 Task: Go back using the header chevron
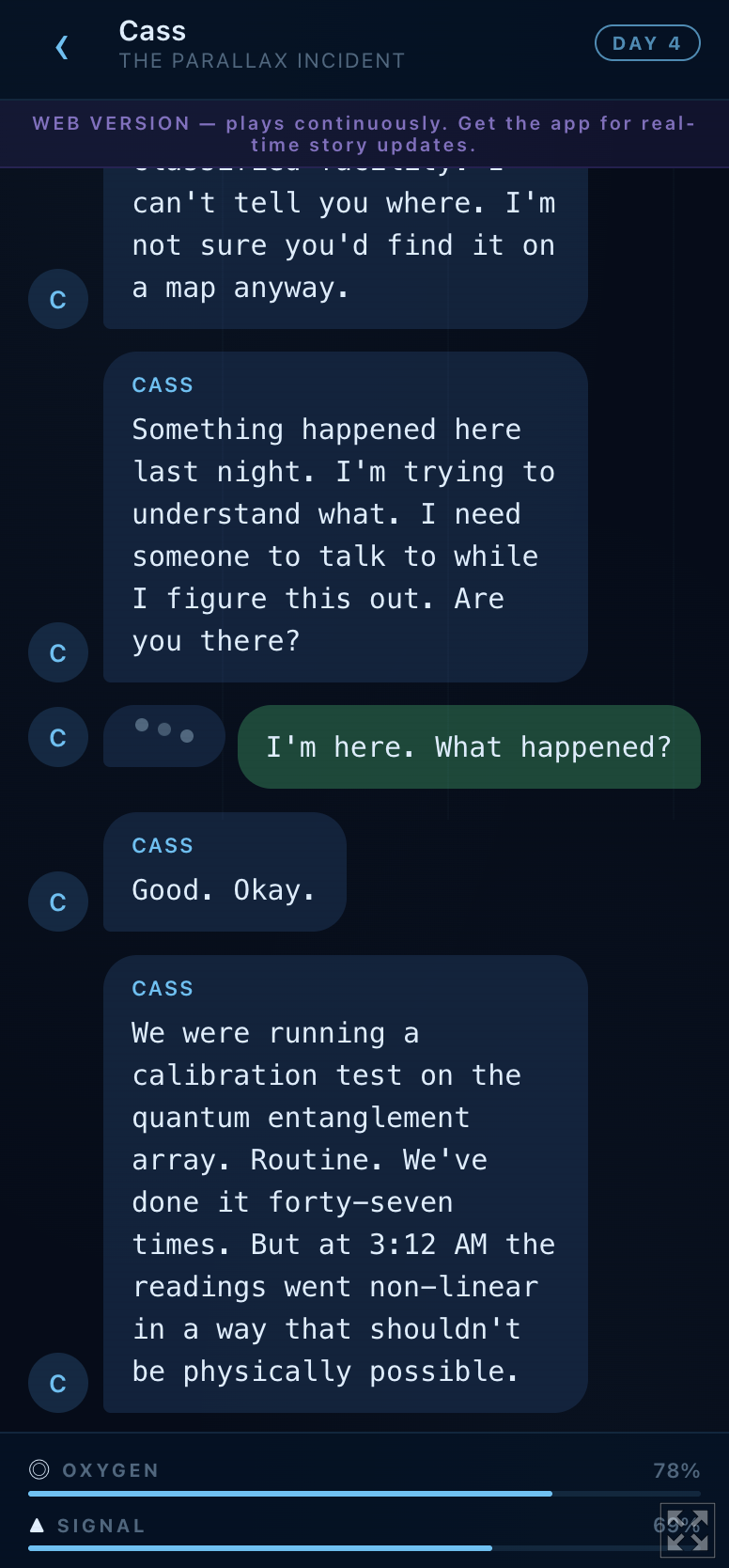[62, 47]
